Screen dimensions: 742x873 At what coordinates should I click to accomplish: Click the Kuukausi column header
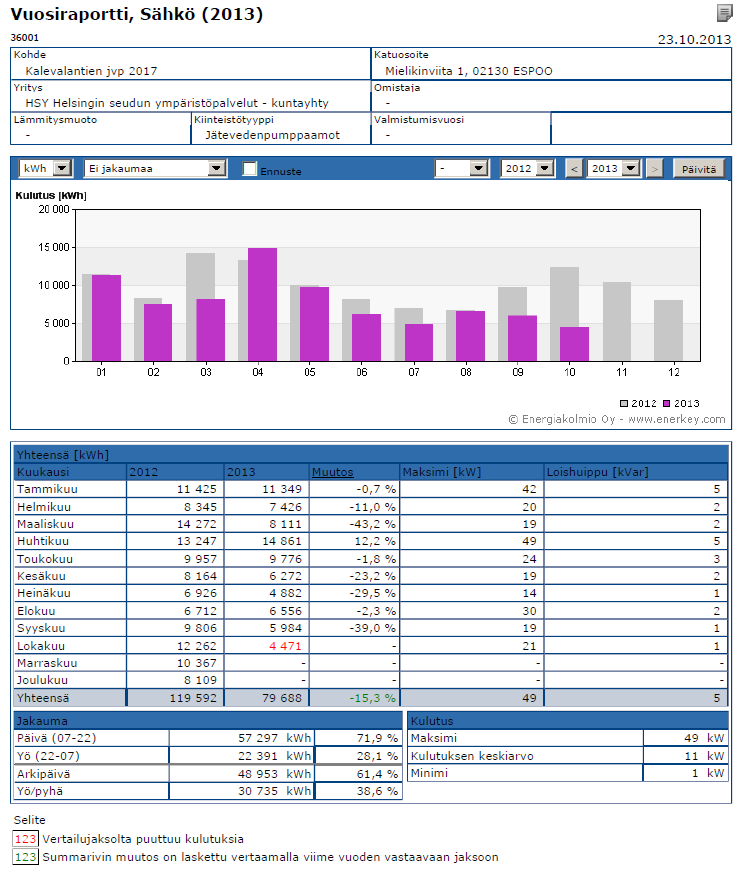[x=43, y=472]
